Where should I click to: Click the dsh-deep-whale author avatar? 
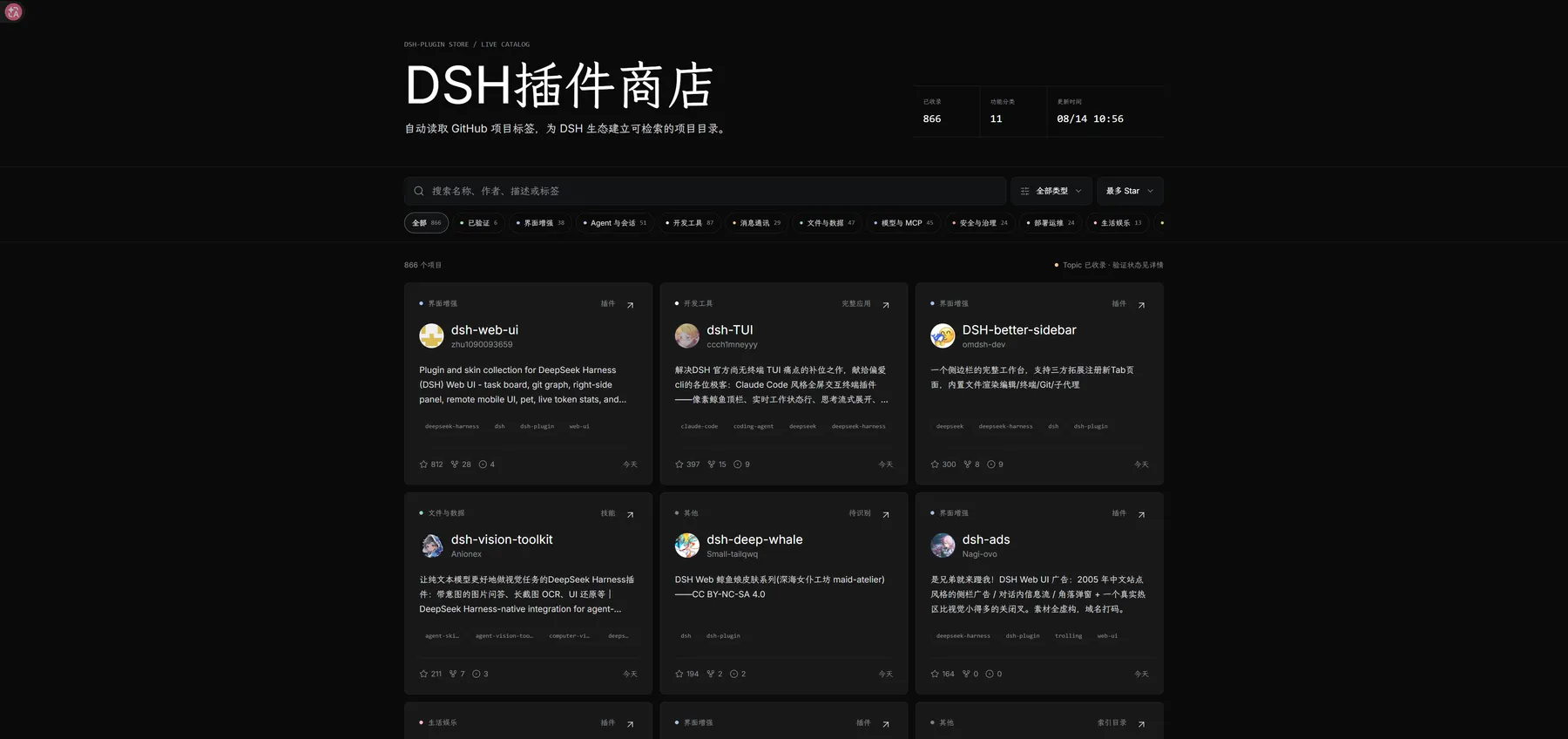click(687, 546)
